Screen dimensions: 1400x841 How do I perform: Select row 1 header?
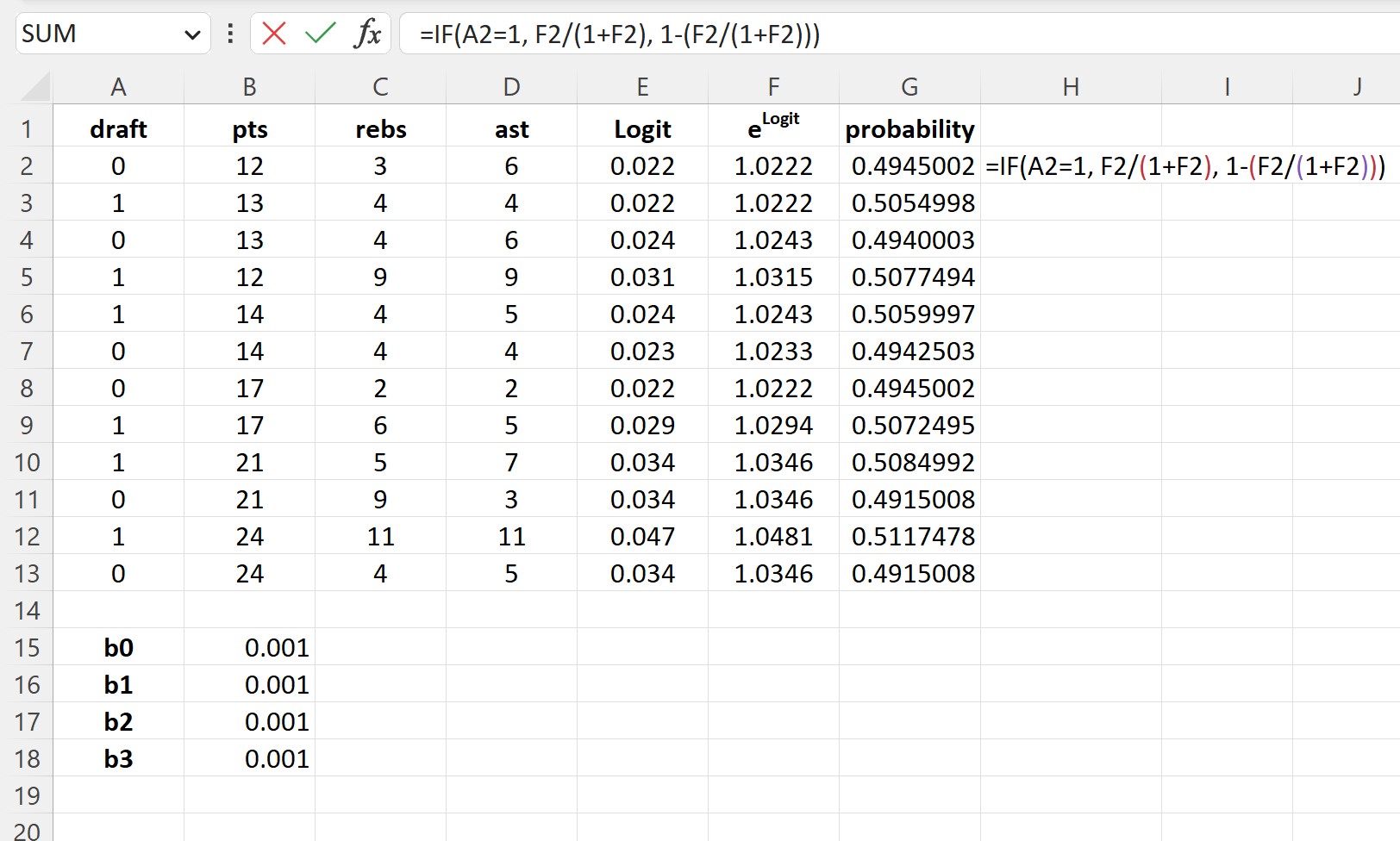click(27, 128)
